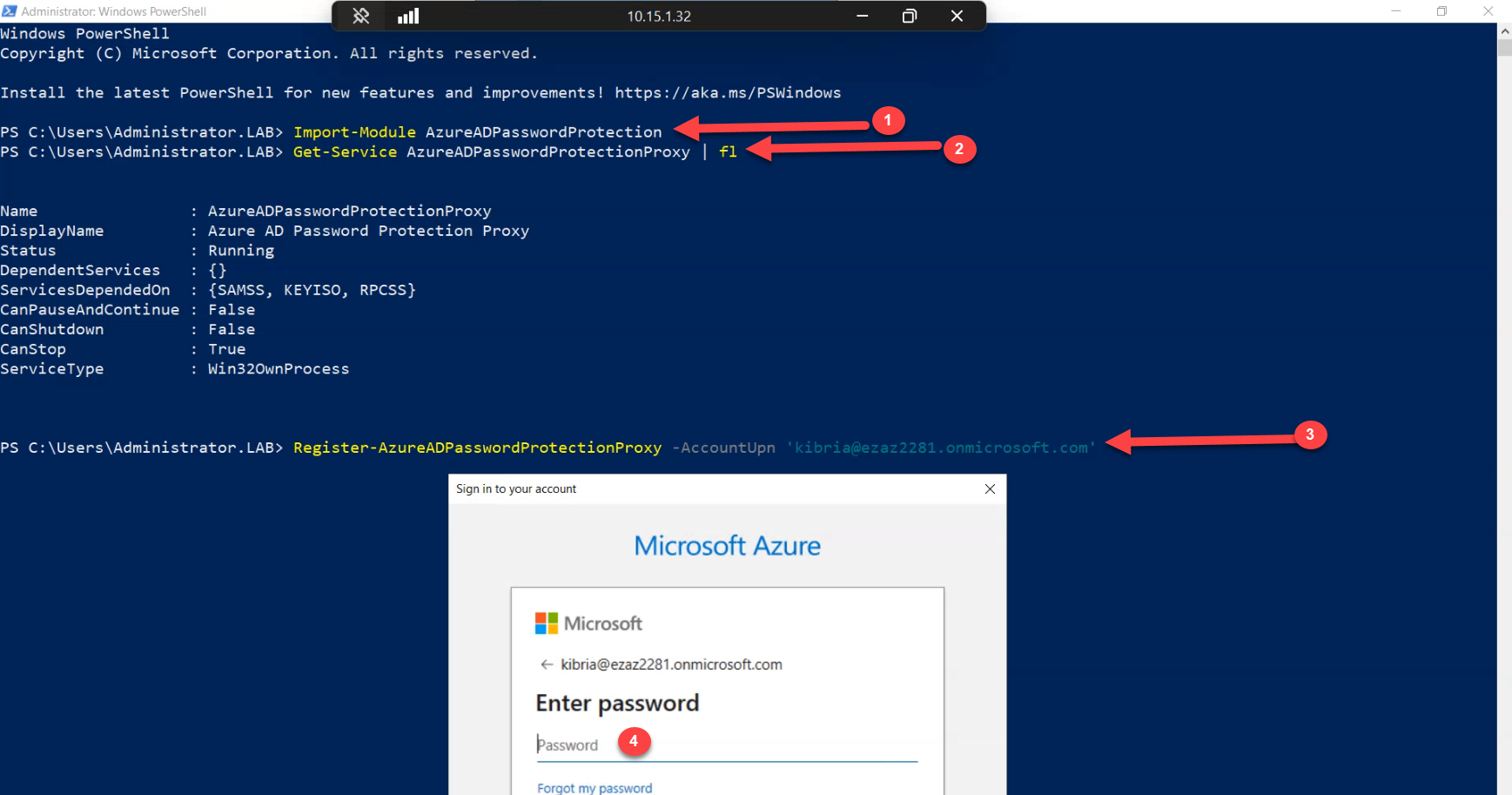Screen dimensions: 1512x795
Task: Click the {SAMSS, KEYISO, RPCSS} value
Action: tap(312, 289)
